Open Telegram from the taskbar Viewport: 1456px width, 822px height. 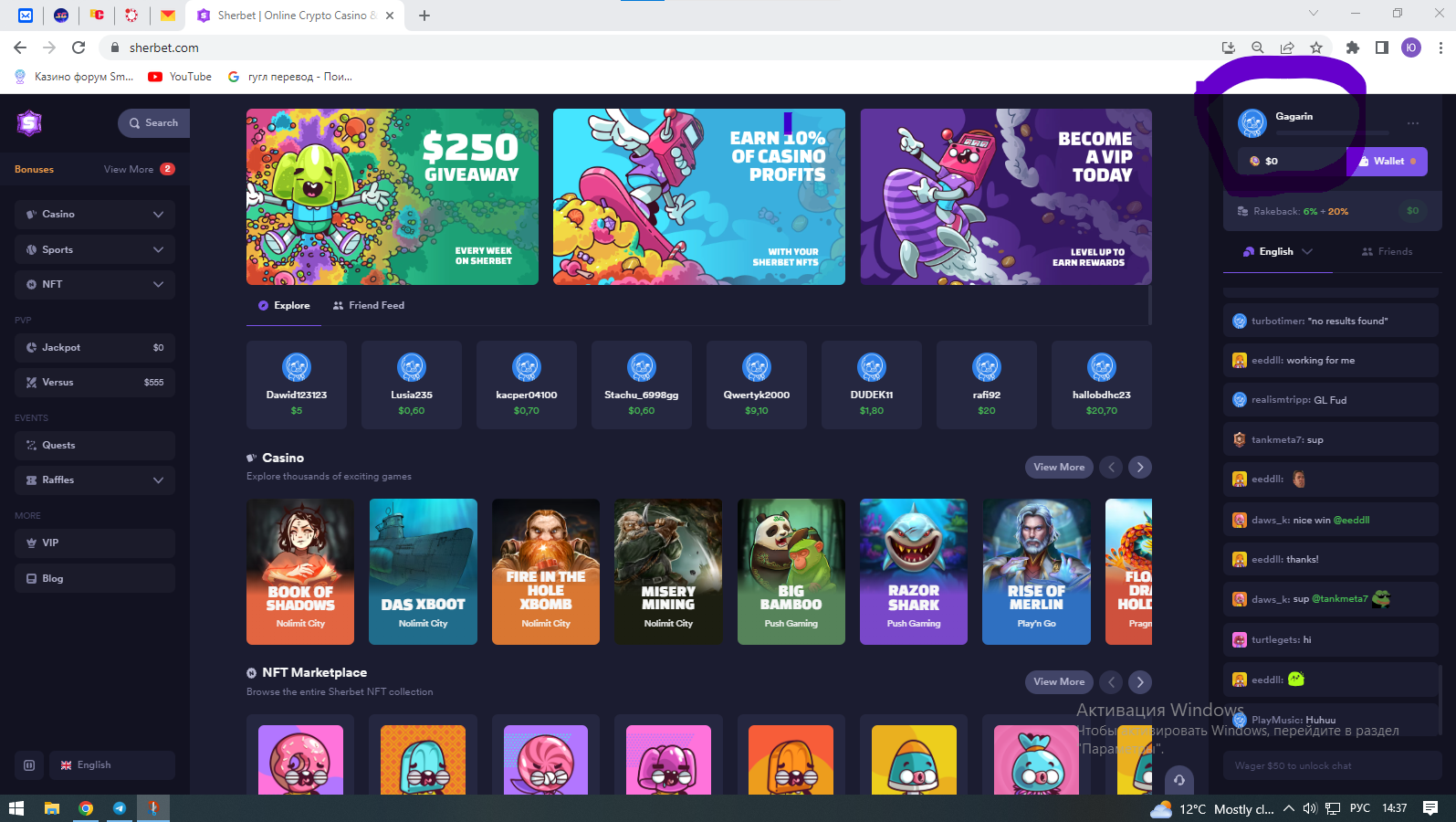tap(120, 808)
